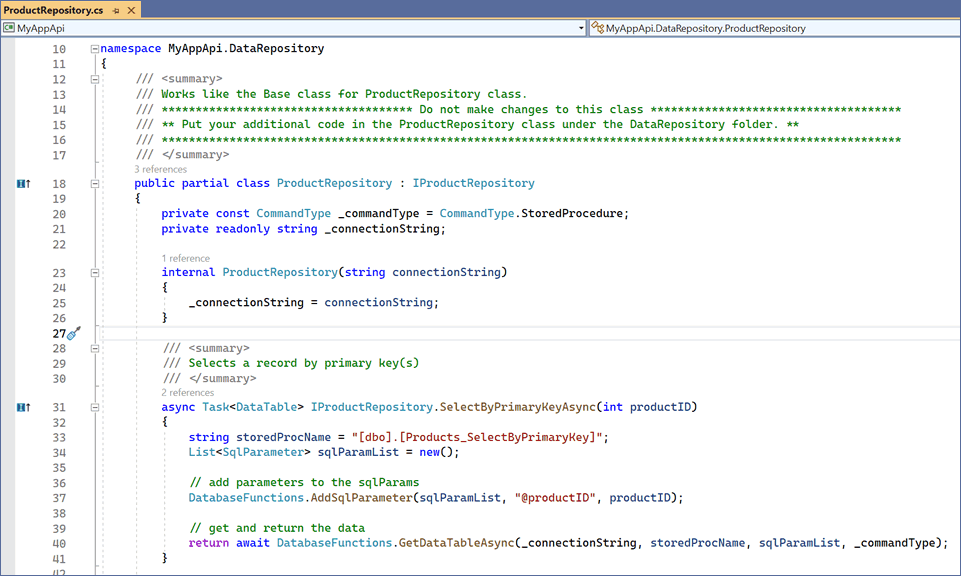Click the MyAppApi C# project icon

click(9, 28)
